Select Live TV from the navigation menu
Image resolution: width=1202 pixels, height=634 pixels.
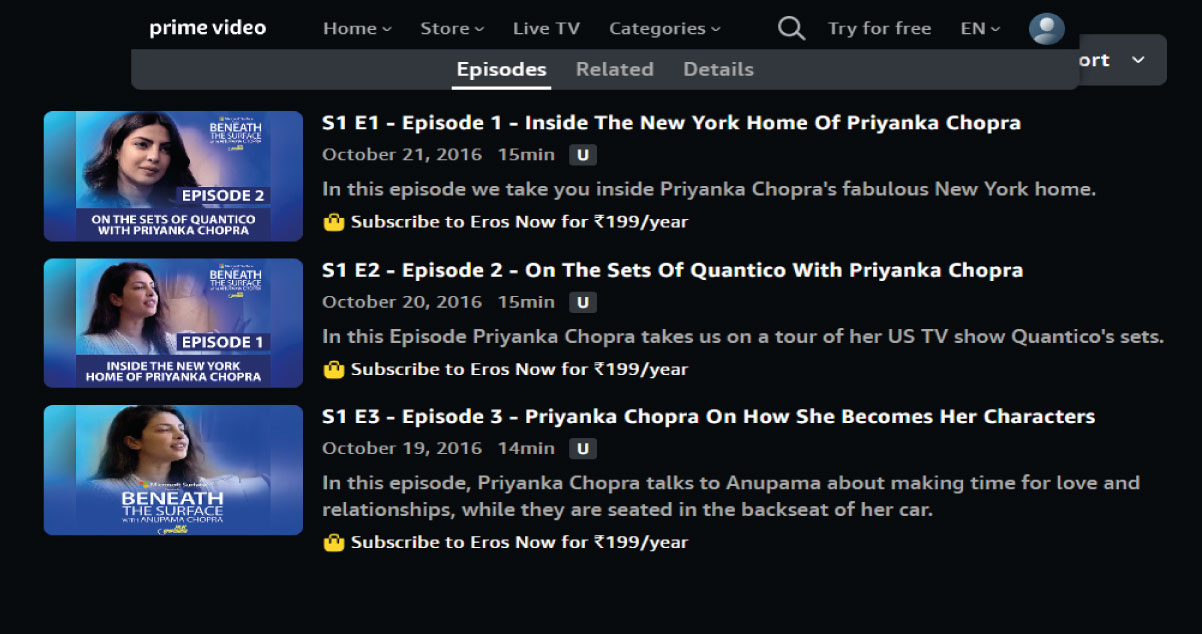coord(546,28)
